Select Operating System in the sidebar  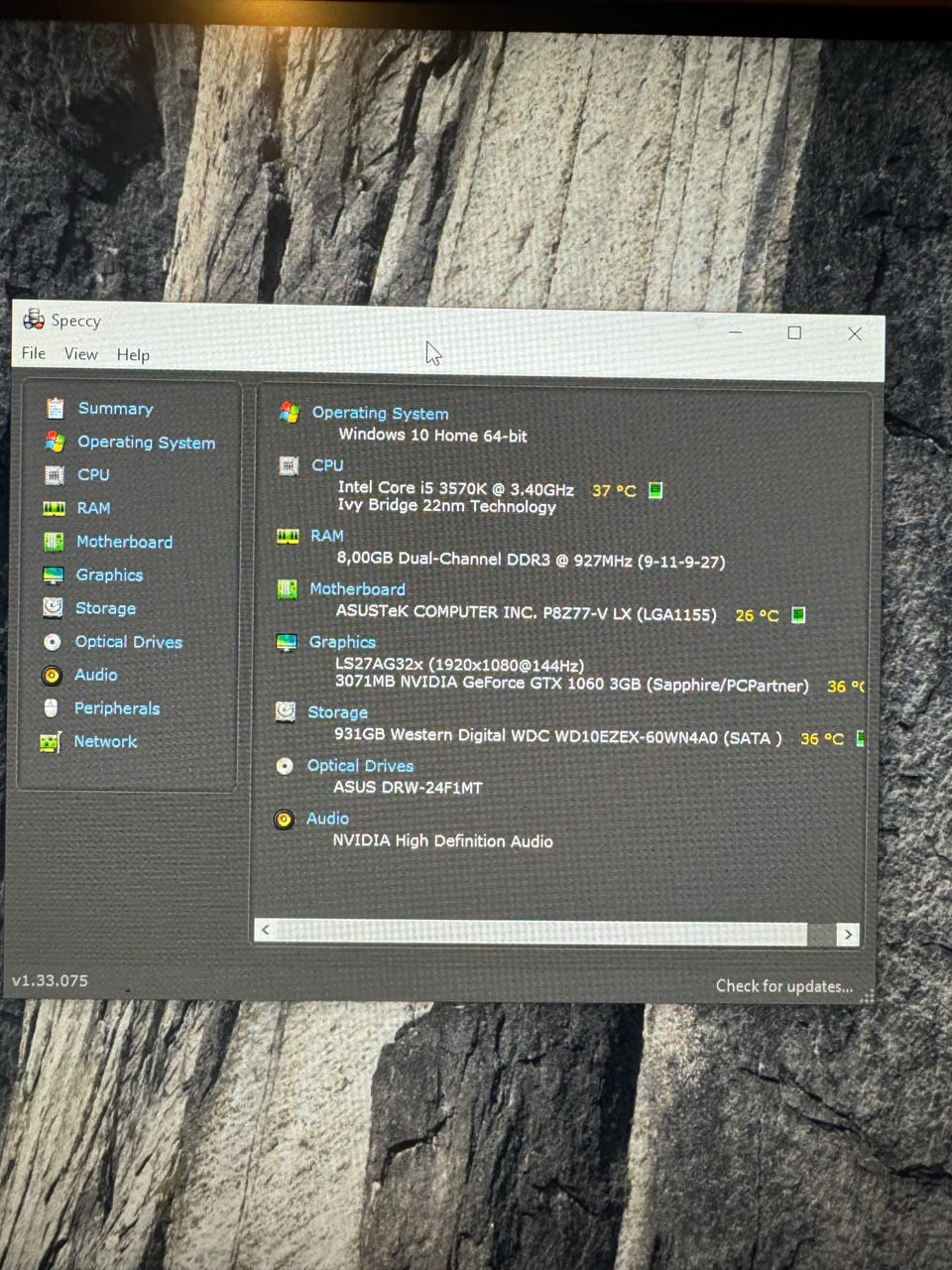click(147, 443)
